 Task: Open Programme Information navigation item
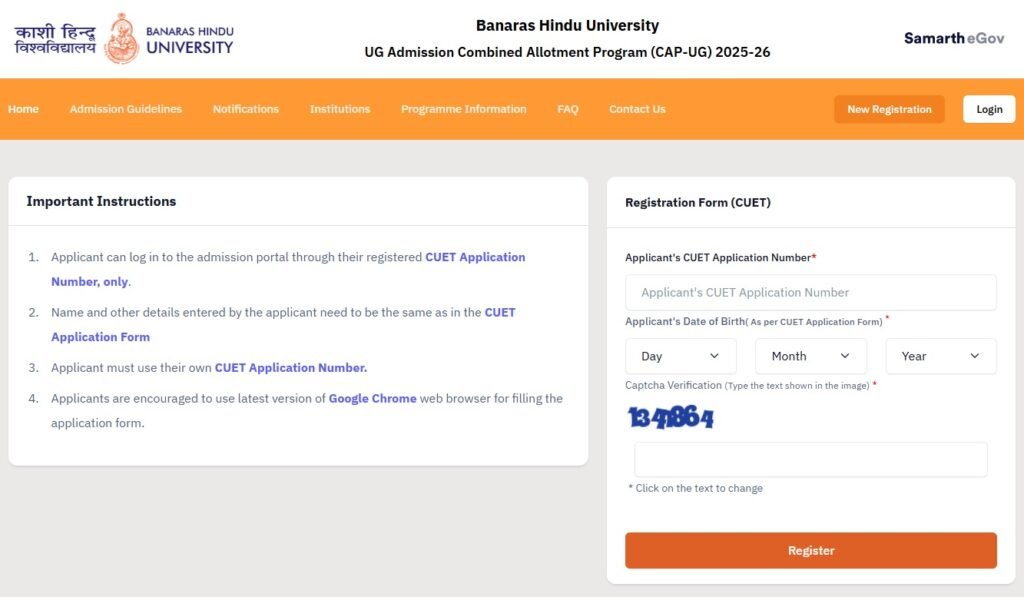point(463,109)
